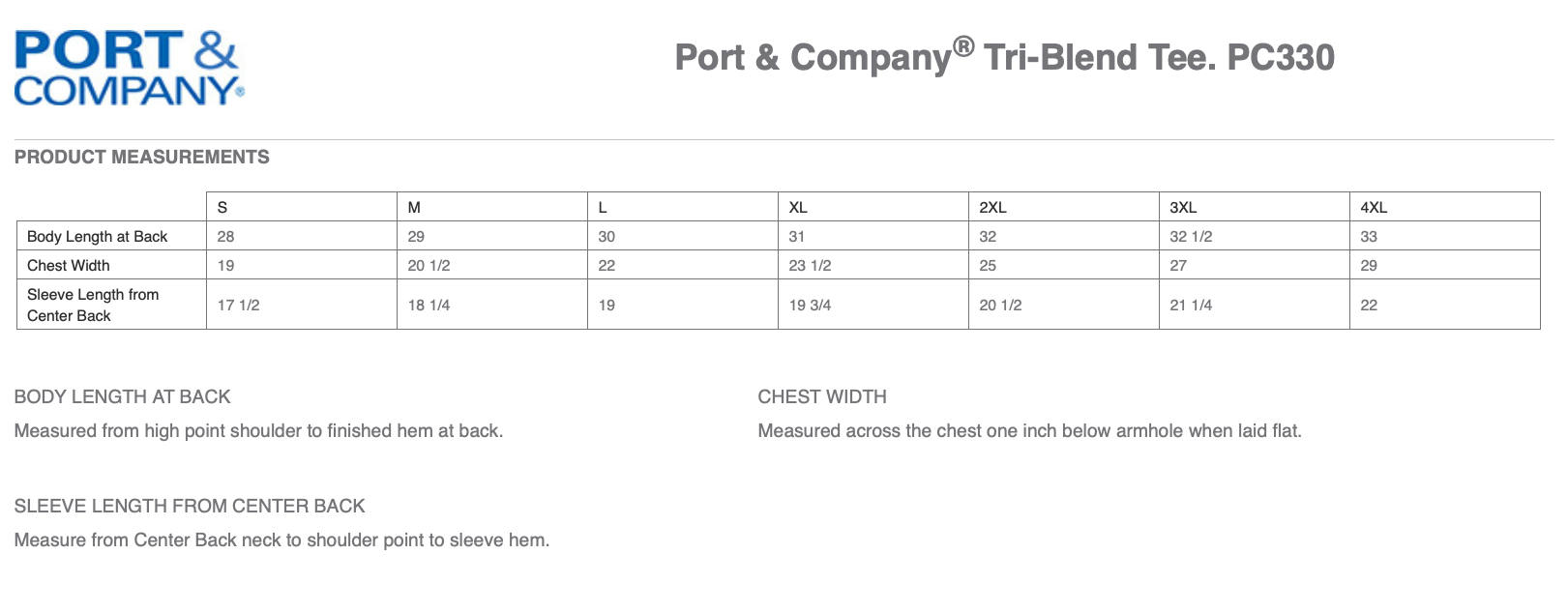Click the chest measurement description text
The image size is (1568, 613).
1029,430
